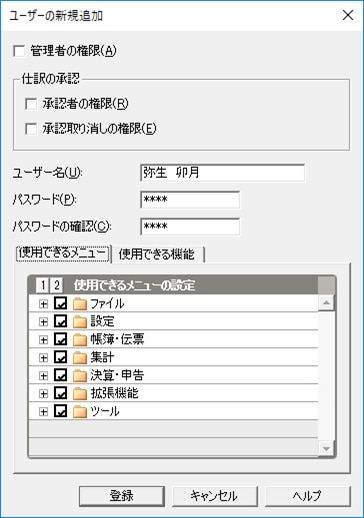Enable 管理者の権限 checkbox

point(19,51)
